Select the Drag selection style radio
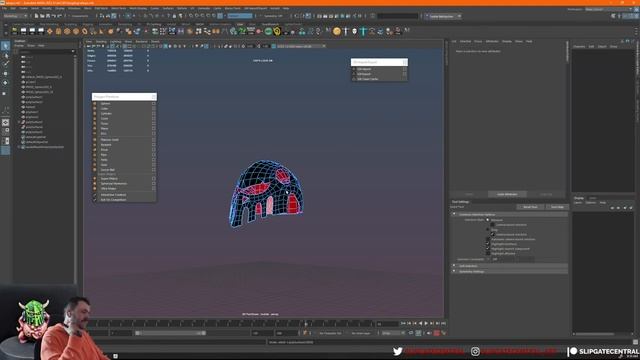Image resolution: width=640 pixels, height=360 pixels. [487, 230]
